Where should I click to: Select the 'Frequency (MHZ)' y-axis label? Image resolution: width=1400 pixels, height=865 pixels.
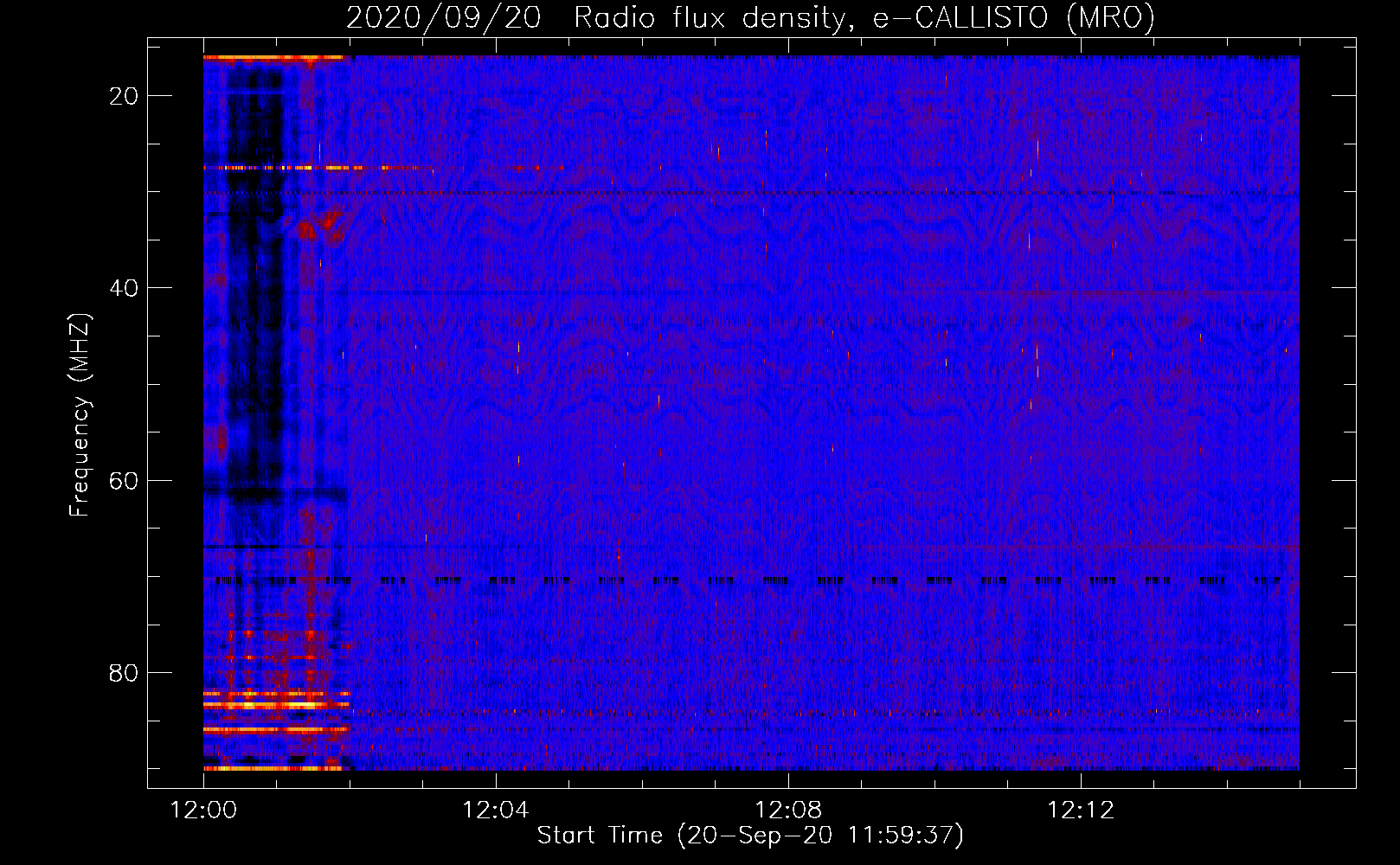pyautogui.click(x=79, y=415)
